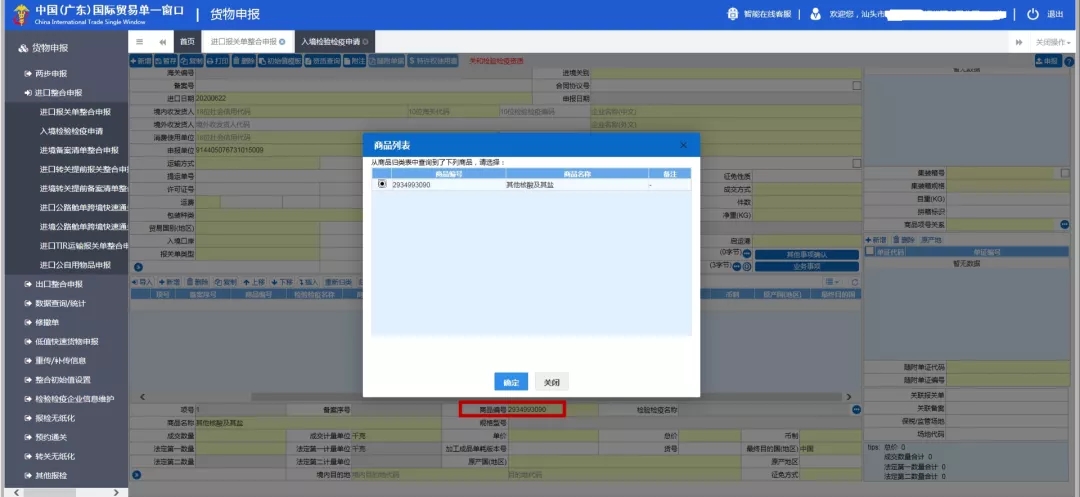
Task: Click the 初始值模板 toolbar button
Action: pyautogui.click(x=280, y=61)
